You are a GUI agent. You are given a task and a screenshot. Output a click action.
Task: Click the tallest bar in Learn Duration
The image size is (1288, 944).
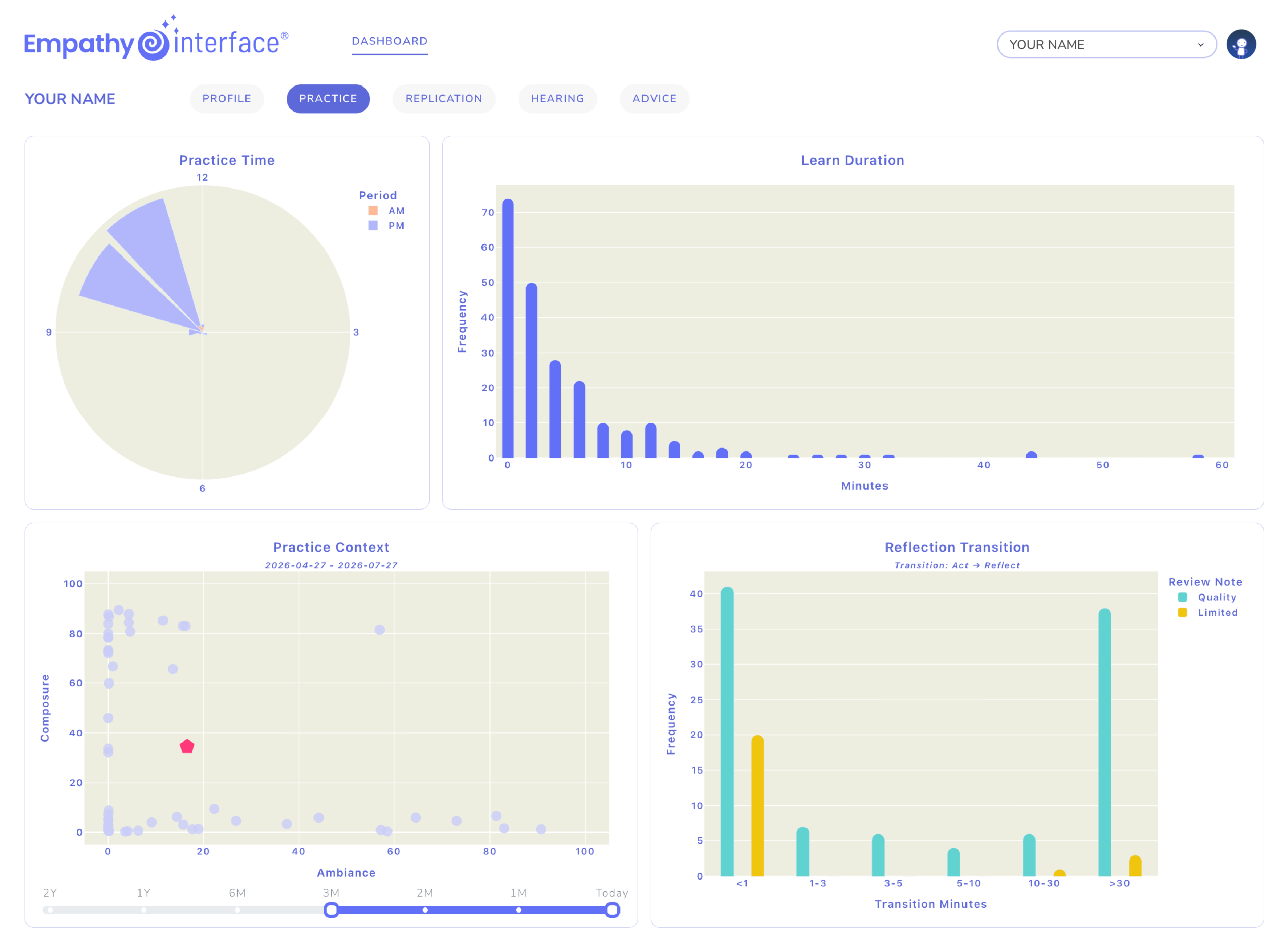pos(508,328)
